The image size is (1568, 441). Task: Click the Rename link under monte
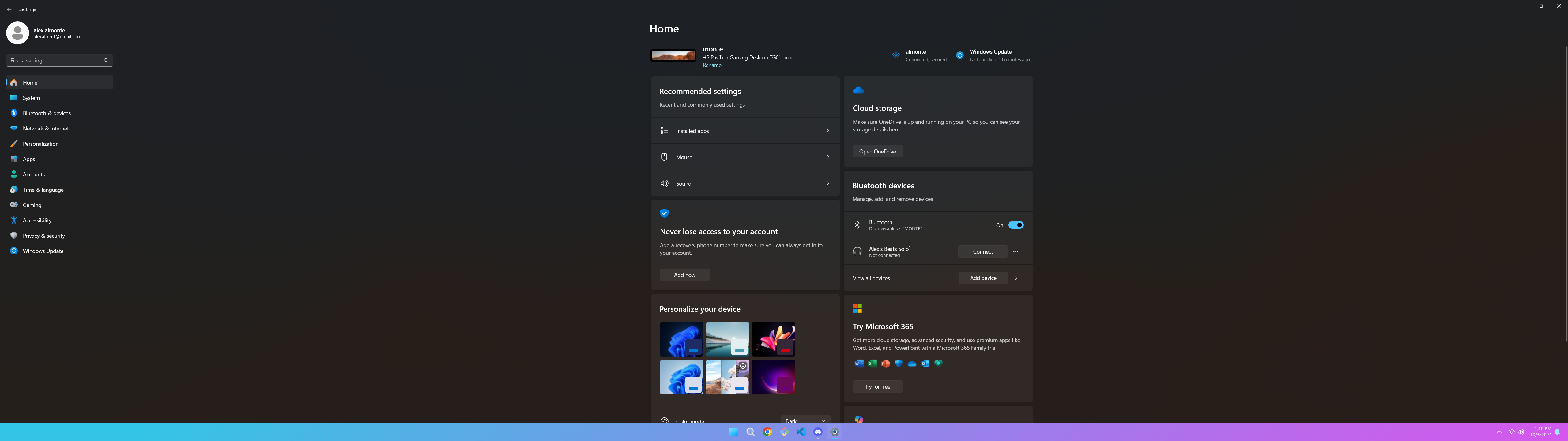point(711,65)
